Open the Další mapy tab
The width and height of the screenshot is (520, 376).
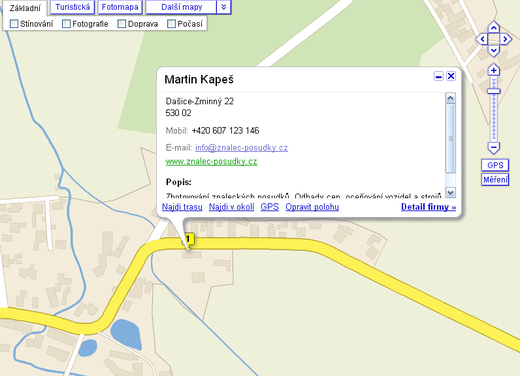[x=181, y=7]
